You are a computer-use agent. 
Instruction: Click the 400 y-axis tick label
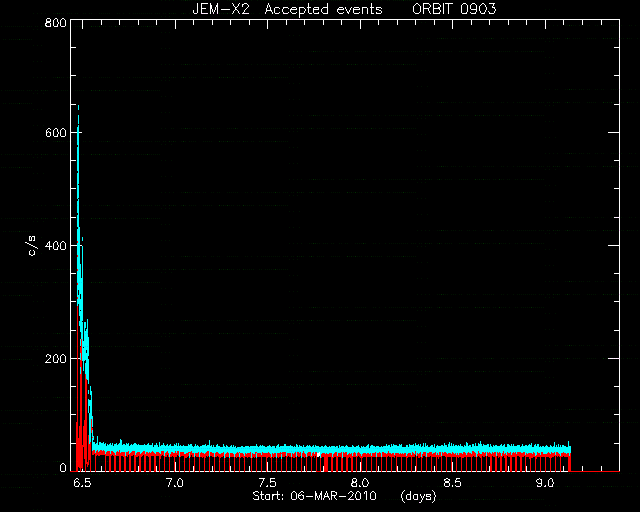coord(56,246)
